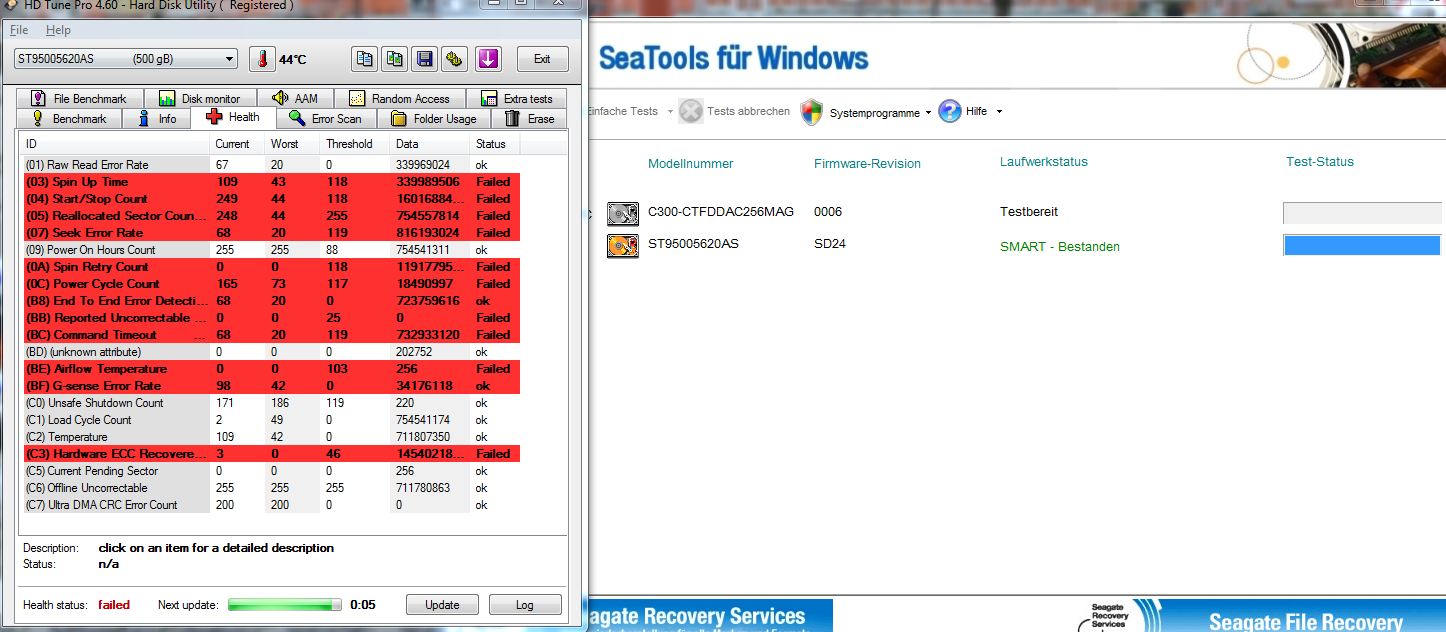Click the save floppy disk icon
This screenshot has height=632, width=1446.
(425, 59)
